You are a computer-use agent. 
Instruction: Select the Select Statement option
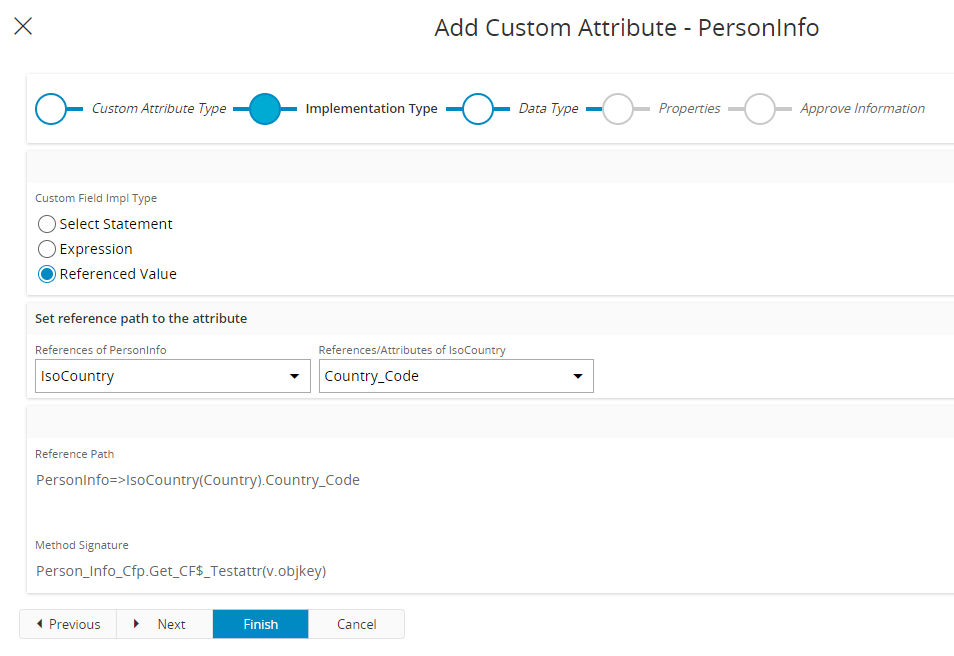46,224
